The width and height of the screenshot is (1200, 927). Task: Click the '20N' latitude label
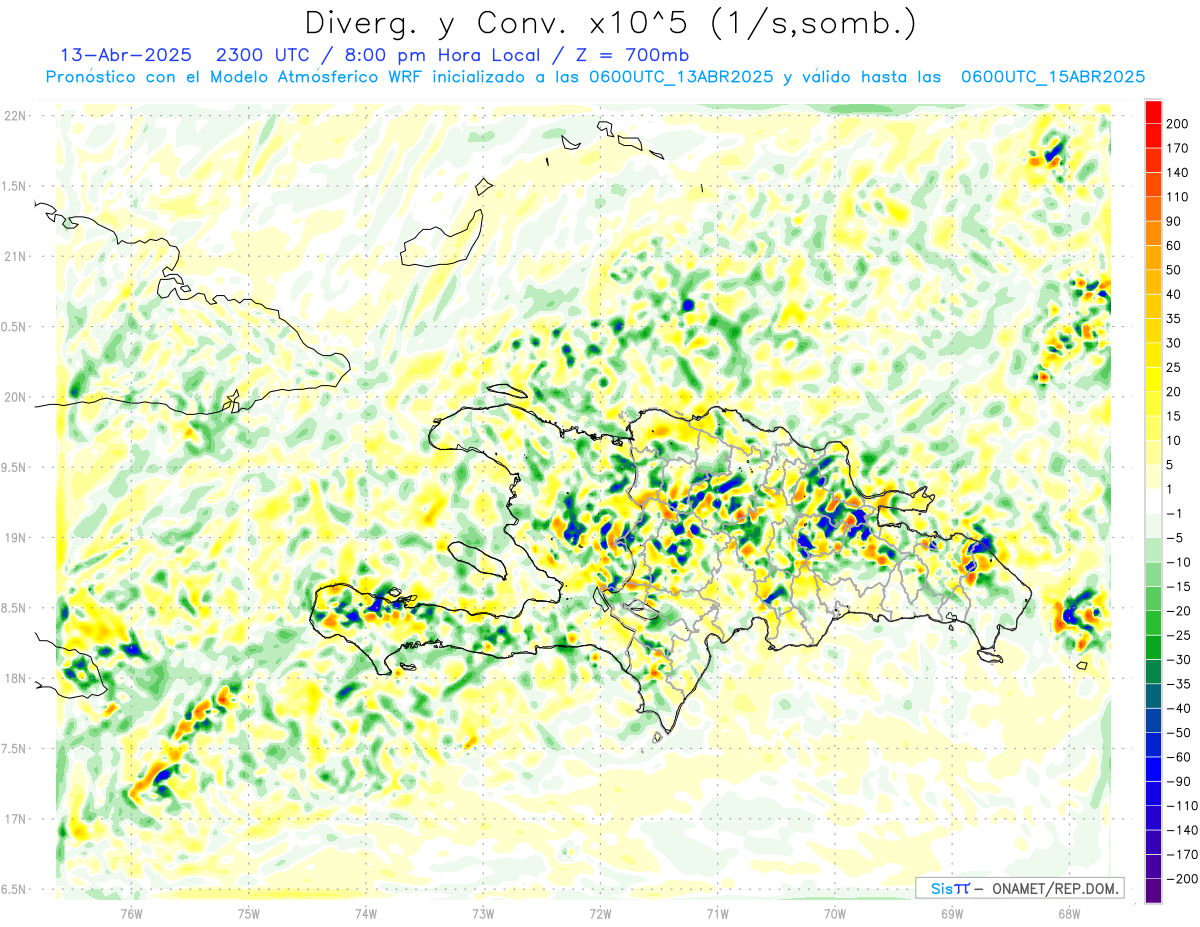(14, 397)
